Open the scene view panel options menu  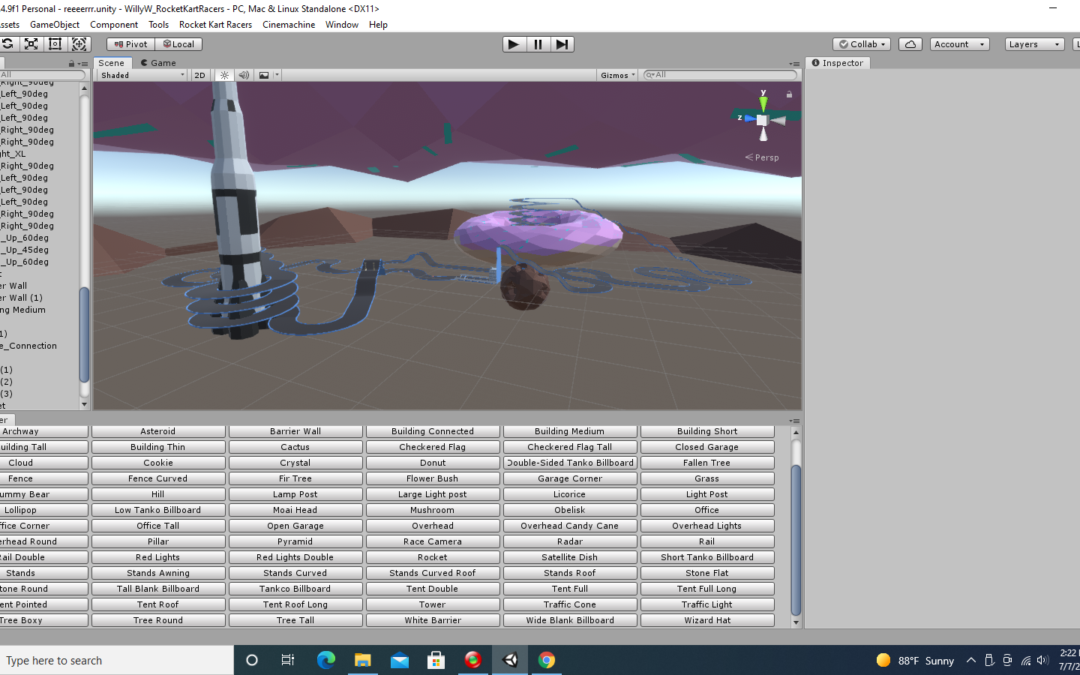tap(794, 63)
